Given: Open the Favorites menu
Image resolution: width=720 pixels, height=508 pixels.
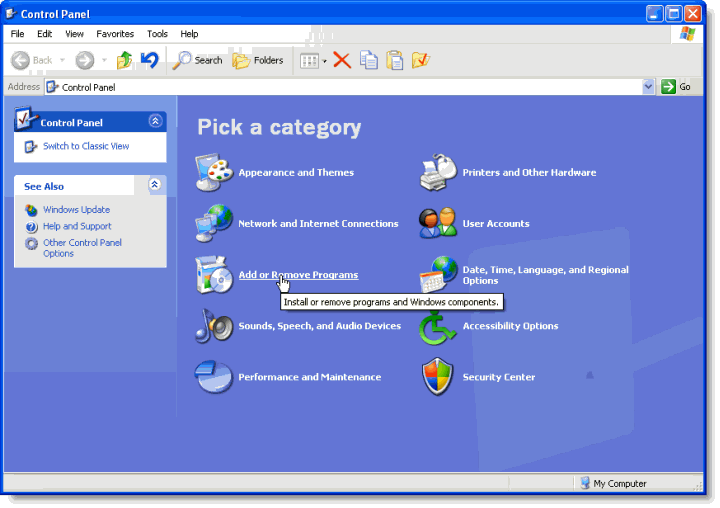Looking at the screenshot, I should (x=115, y=34).
